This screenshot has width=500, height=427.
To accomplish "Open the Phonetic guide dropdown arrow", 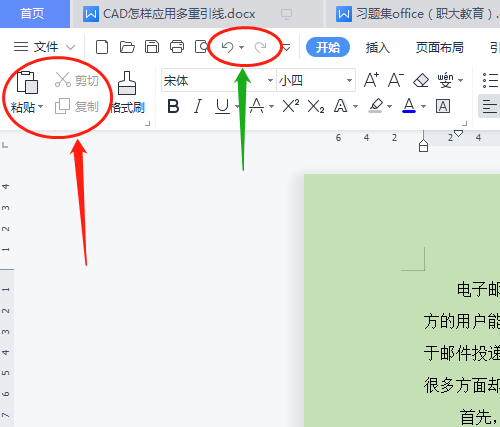I will coord(460,80).
